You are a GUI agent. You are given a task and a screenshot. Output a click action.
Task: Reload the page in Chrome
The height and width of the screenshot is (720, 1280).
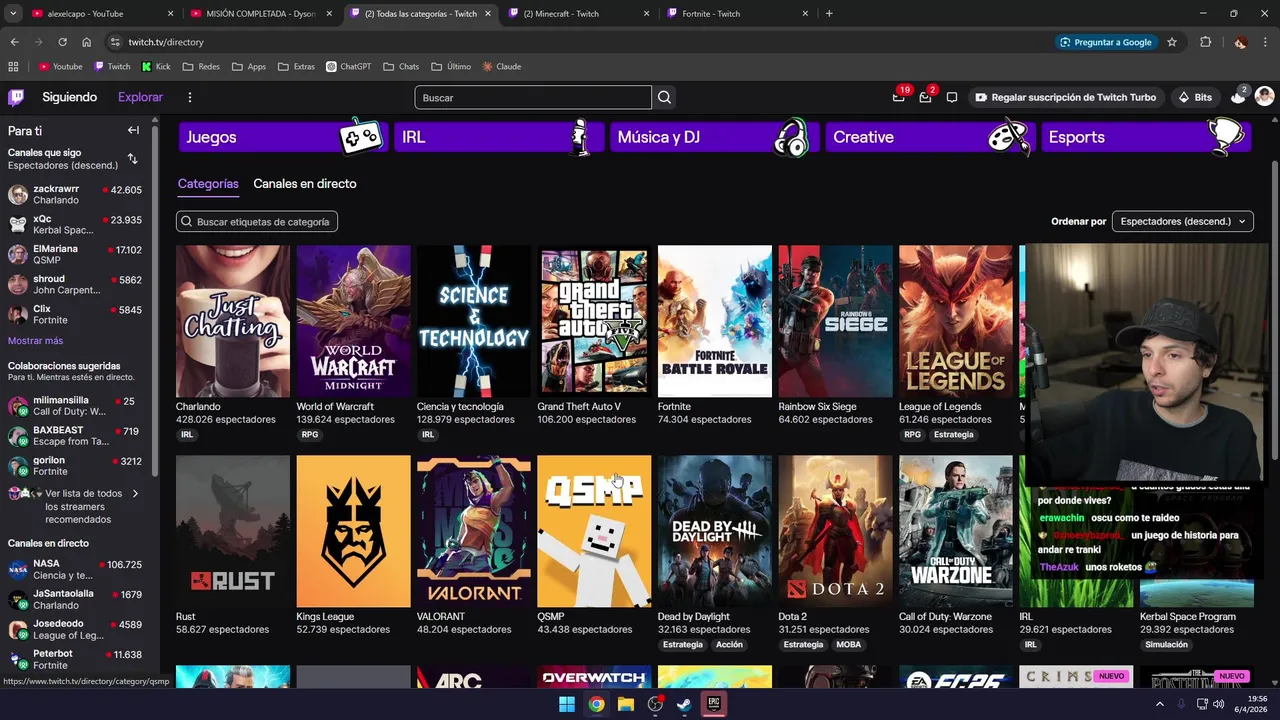pos(62,42)
